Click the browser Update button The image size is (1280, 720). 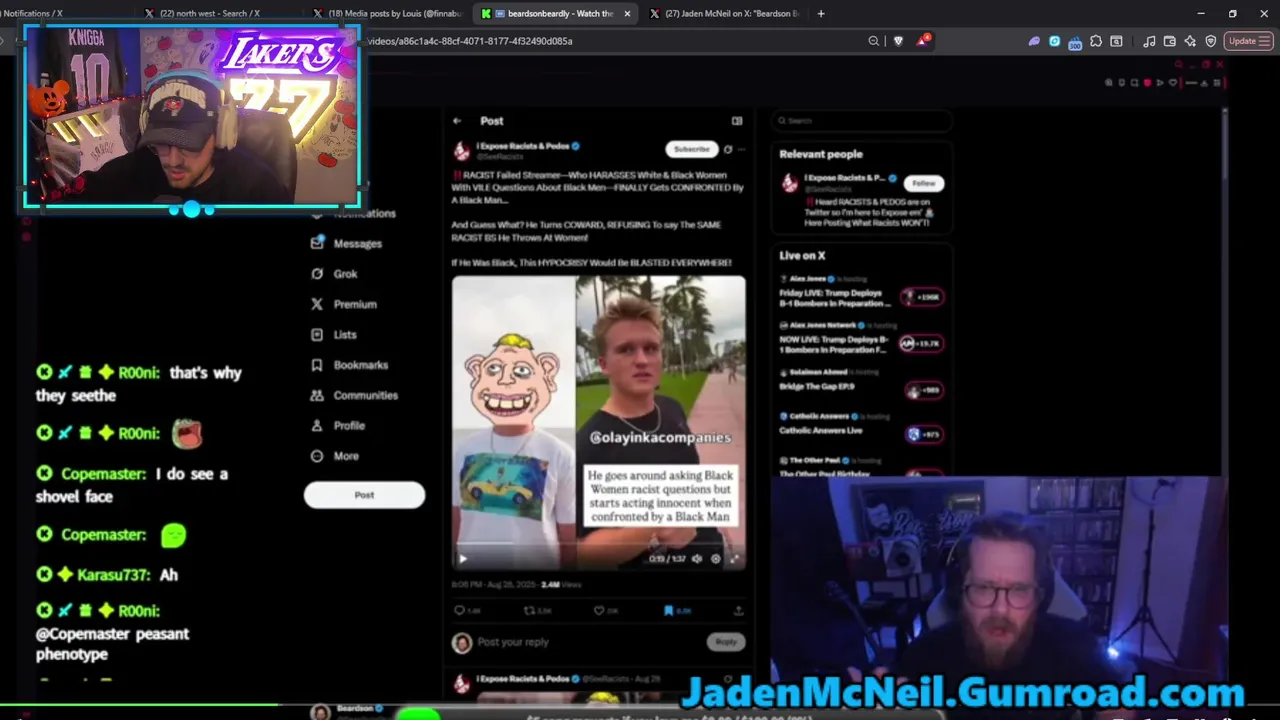tap(1248, 41)
